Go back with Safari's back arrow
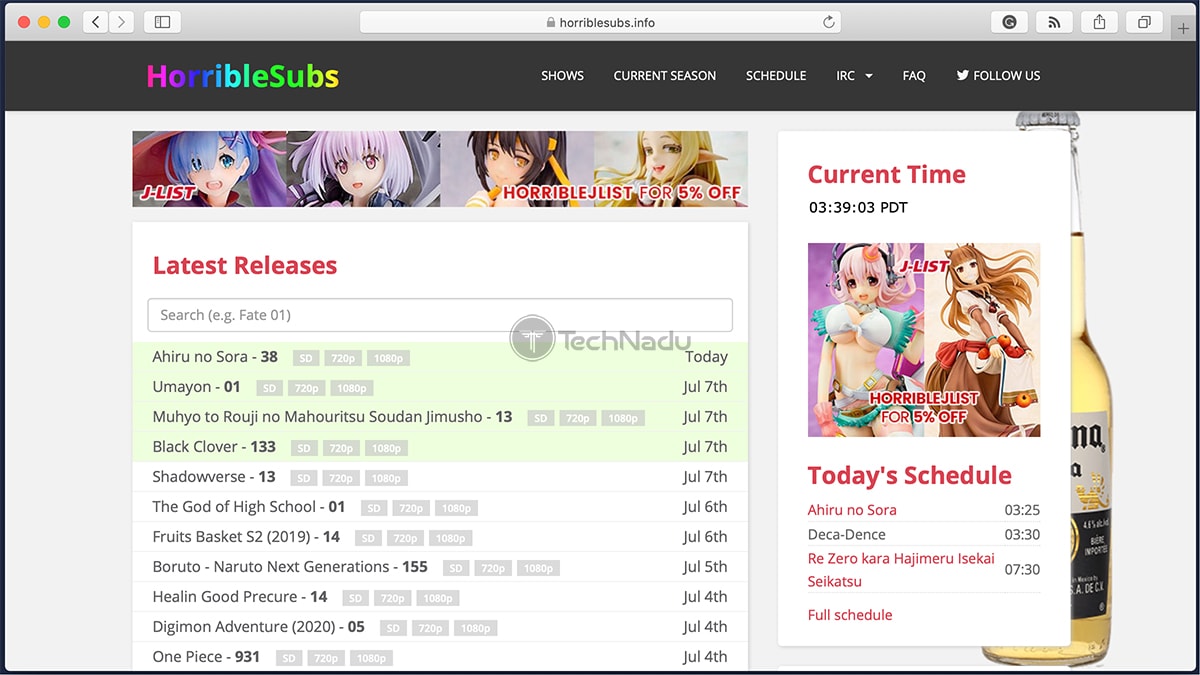Screen dimensions: 1200x675 tap(96, 22)
